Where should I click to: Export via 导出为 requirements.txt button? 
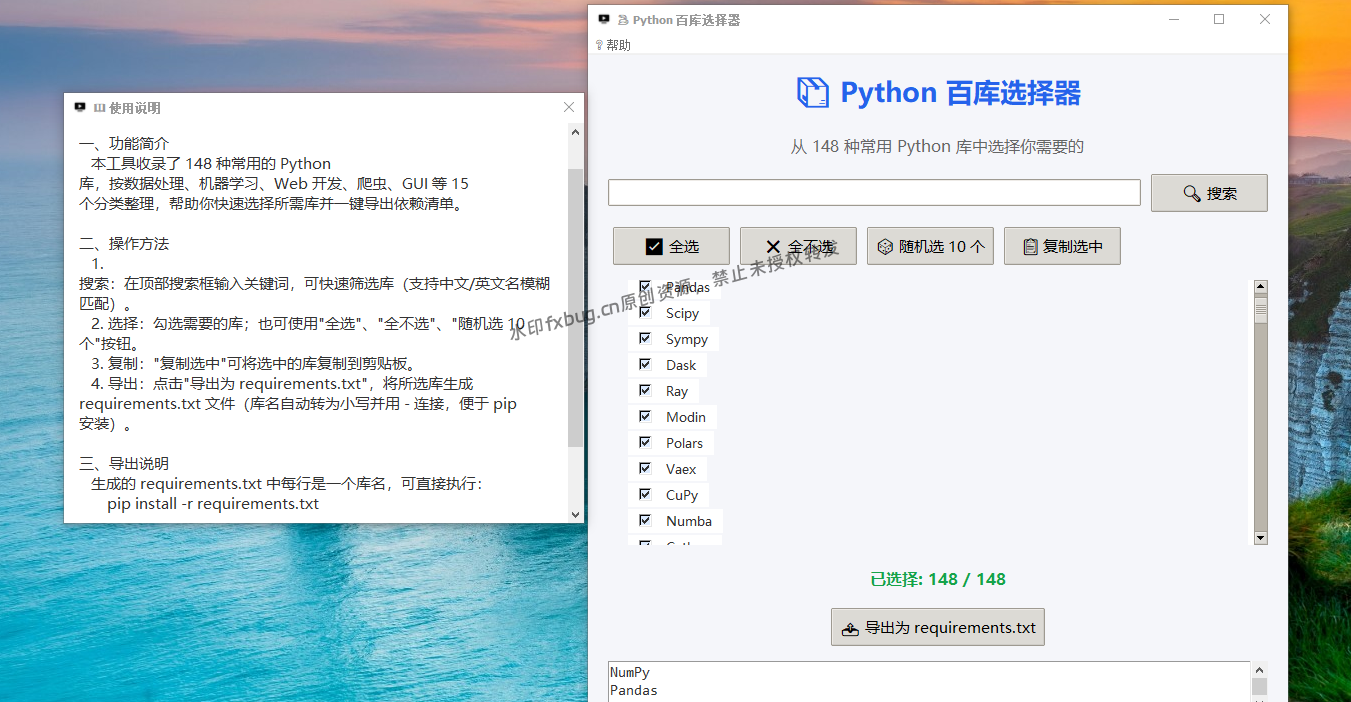pos(938,627)
